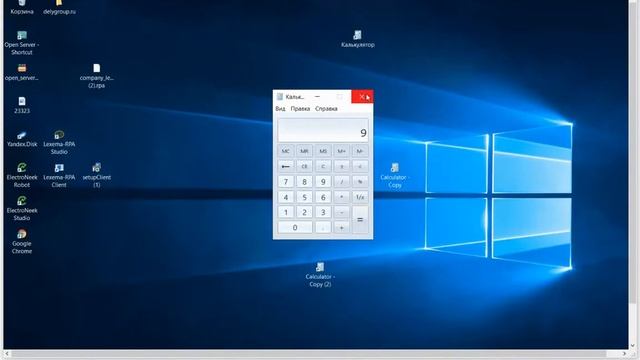Click digit 3 on the calculator

[323, 212]
